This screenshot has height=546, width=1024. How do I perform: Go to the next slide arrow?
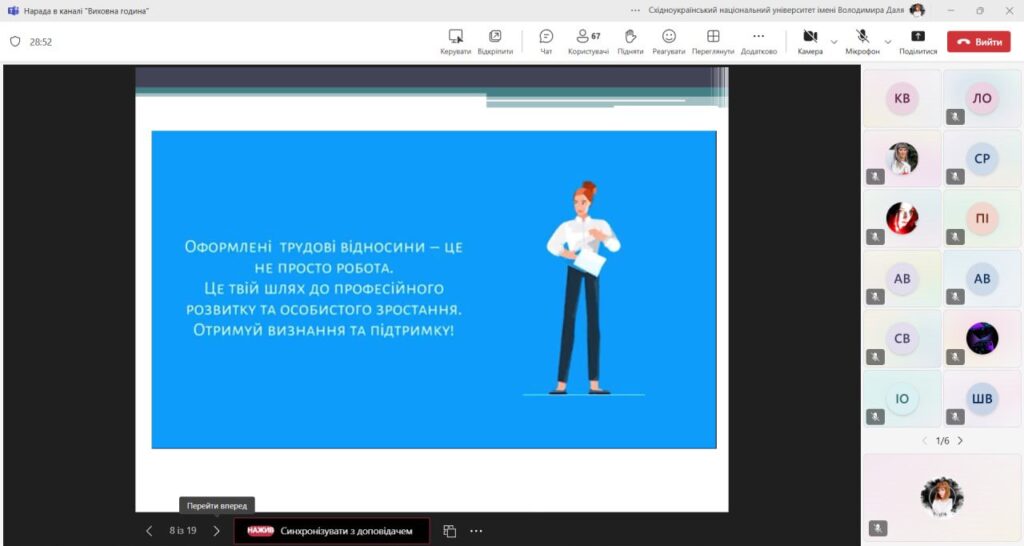coord(216,531)
